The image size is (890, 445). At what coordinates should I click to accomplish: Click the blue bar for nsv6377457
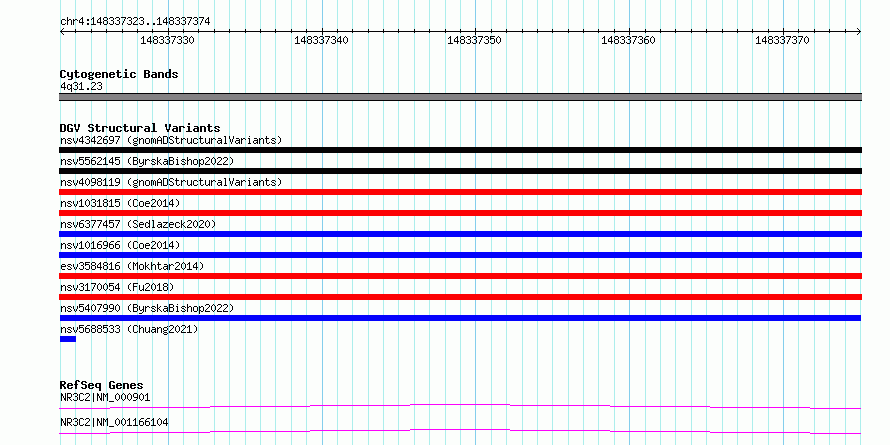pyautogui.click(x=460, y=234)
